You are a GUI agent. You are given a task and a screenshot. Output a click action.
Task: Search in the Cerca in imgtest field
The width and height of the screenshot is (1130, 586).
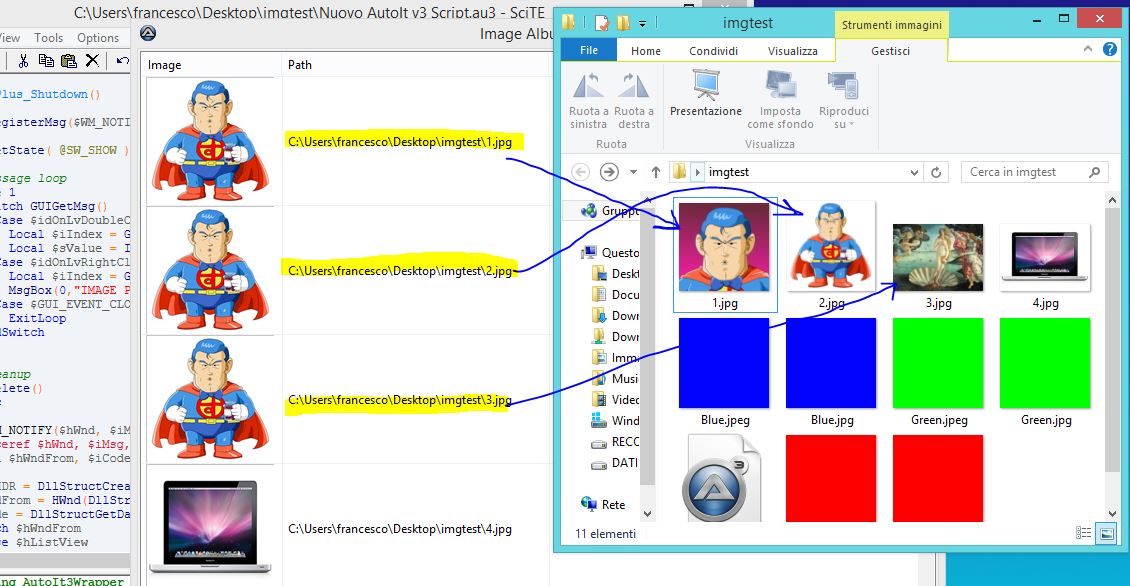(x=1033, y=172)
